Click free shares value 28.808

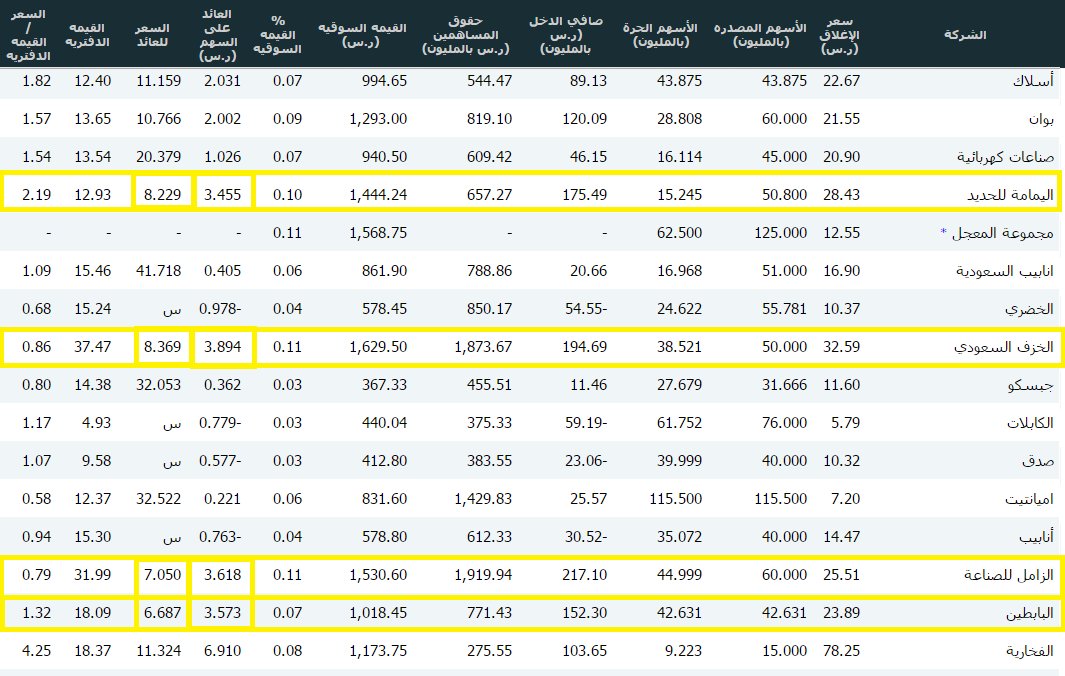[679, 119]
